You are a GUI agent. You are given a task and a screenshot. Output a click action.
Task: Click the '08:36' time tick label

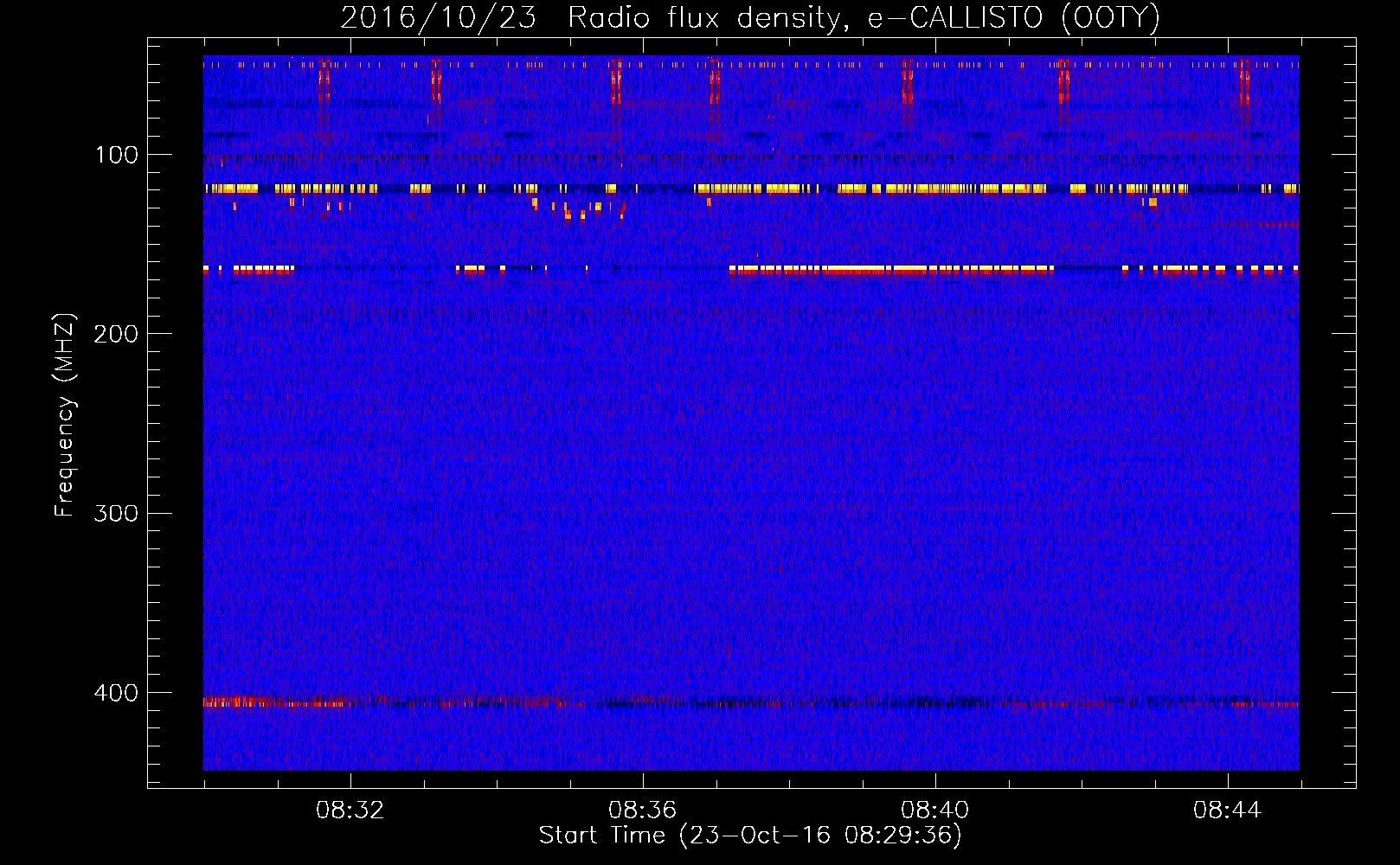(642, 811)
